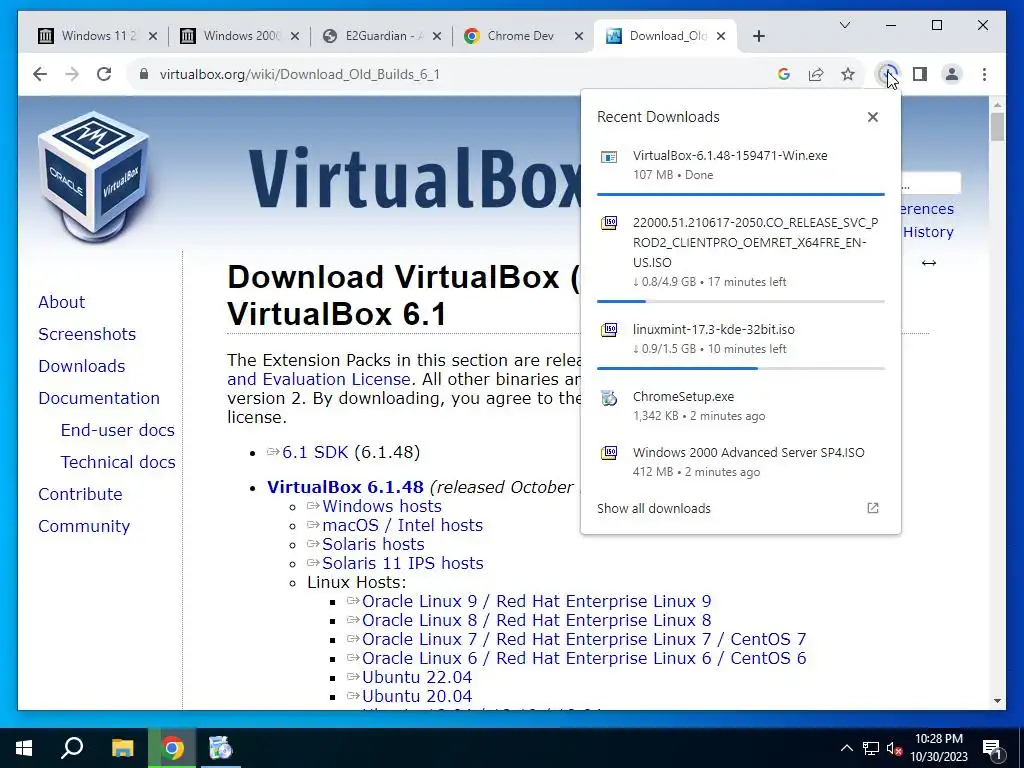The height and width of the screenshot is (768, 1024).
Task: Open the About sidebar link
Action: (x=61, y=302)
